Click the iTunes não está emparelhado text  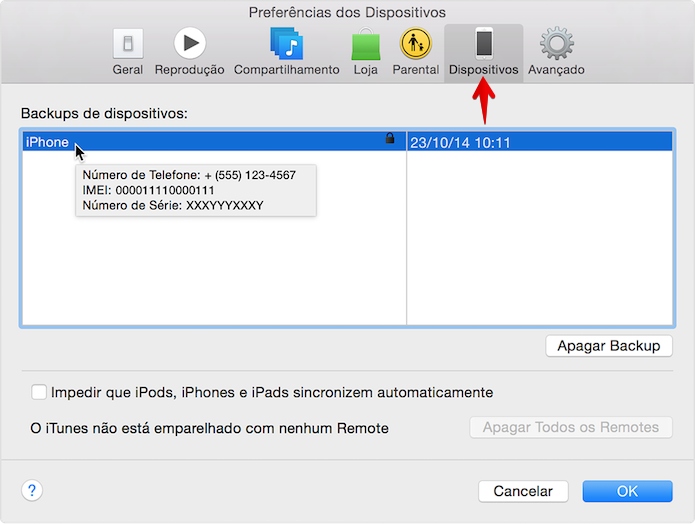(209, 428)
